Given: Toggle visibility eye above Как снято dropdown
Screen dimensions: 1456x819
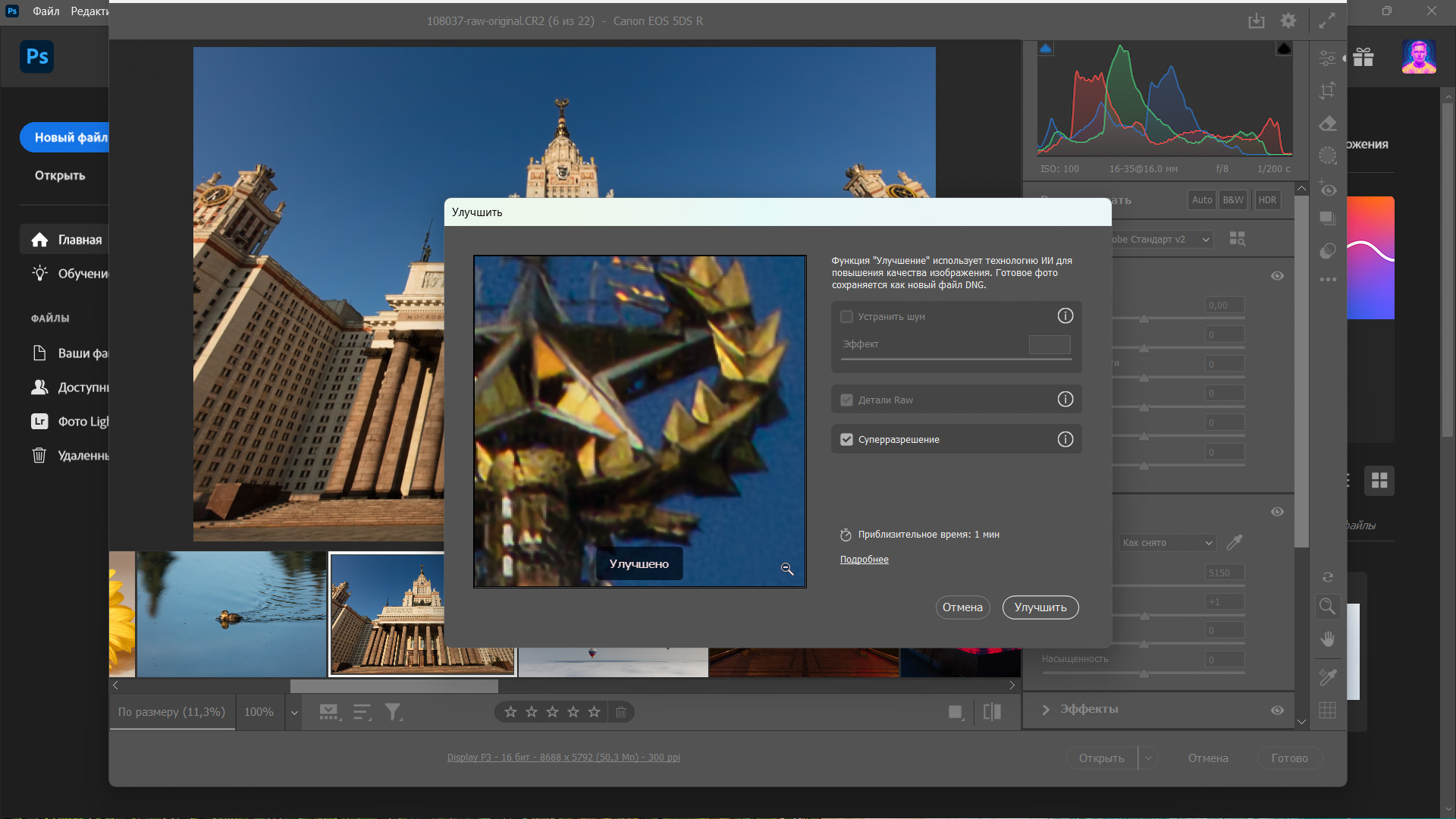Looking at the screenshot, I should 1277,512.
